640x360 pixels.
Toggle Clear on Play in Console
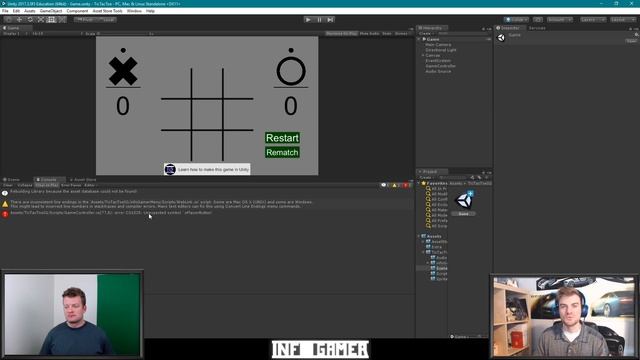[x=47, y=185]
